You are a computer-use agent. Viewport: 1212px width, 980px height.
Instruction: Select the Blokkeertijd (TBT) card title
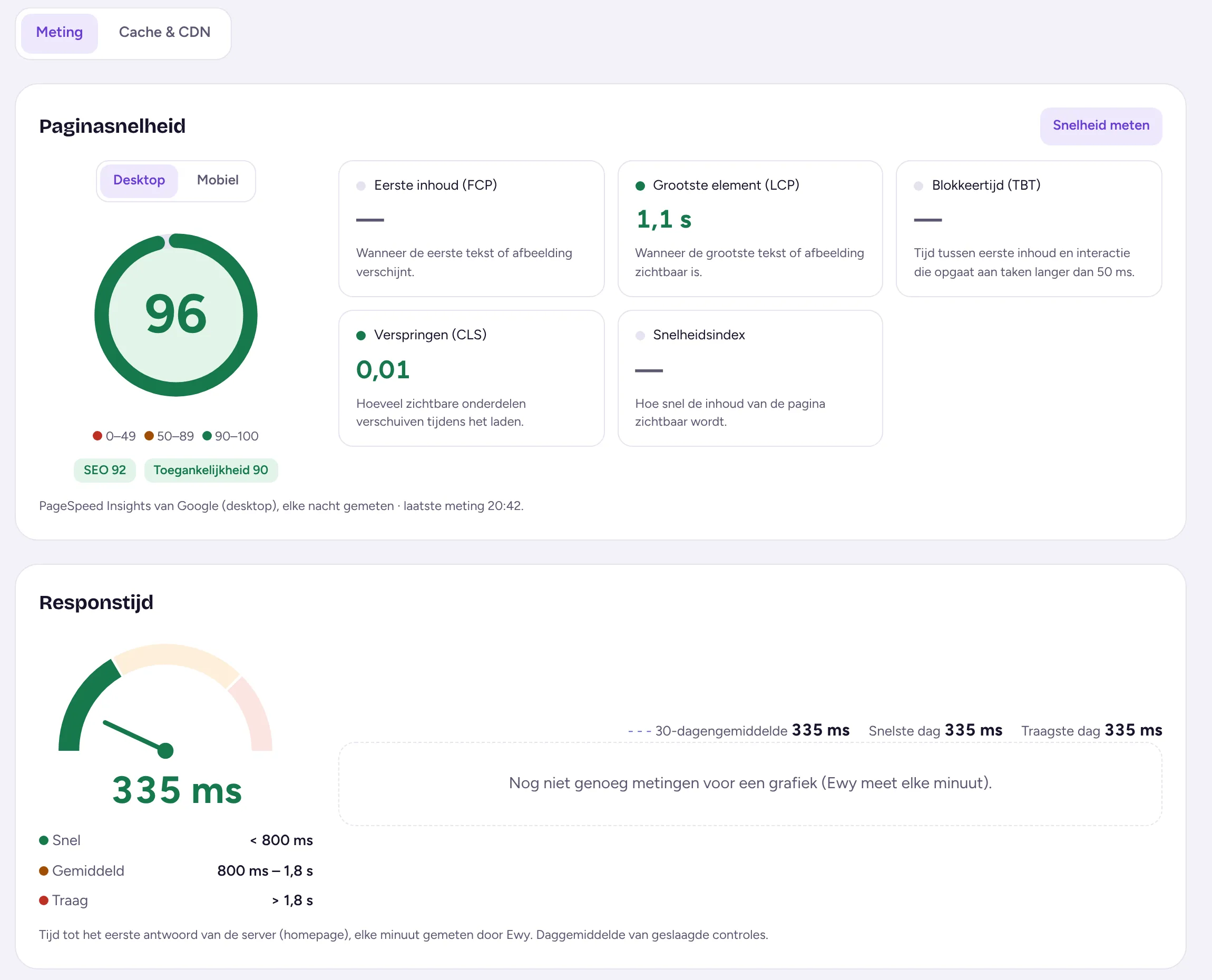985,185
